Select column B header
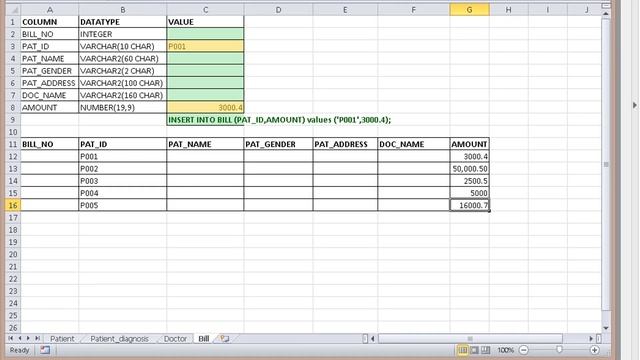Image resolution: width=640 pixels, height=360 pixels. [x=122, y=9]
